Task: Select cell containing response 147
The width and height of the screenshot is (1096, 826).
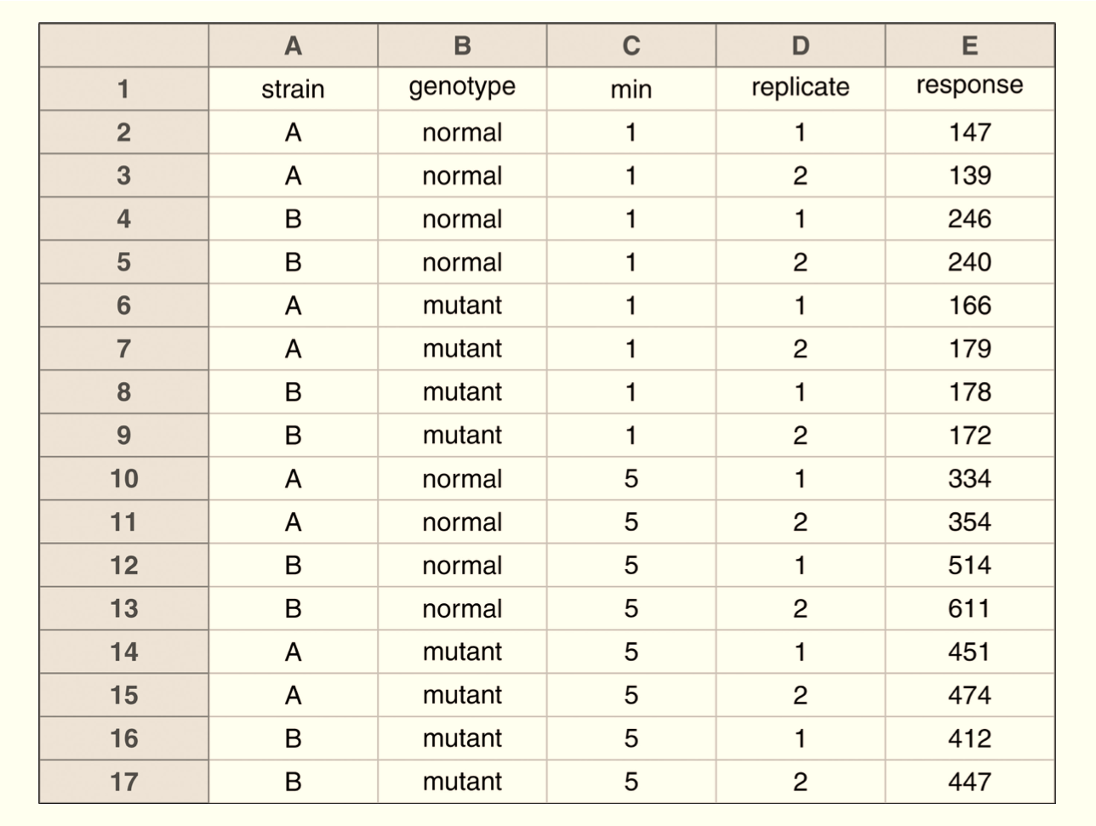Action: [969, 132]
